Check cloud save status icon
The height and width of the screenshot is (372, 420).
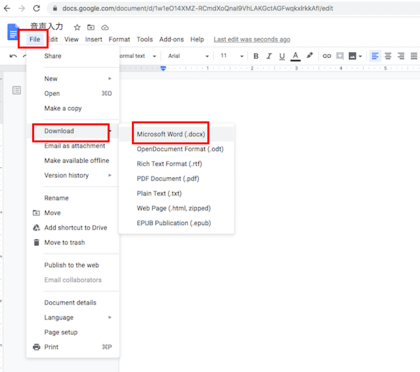click(x=105, y=27)
